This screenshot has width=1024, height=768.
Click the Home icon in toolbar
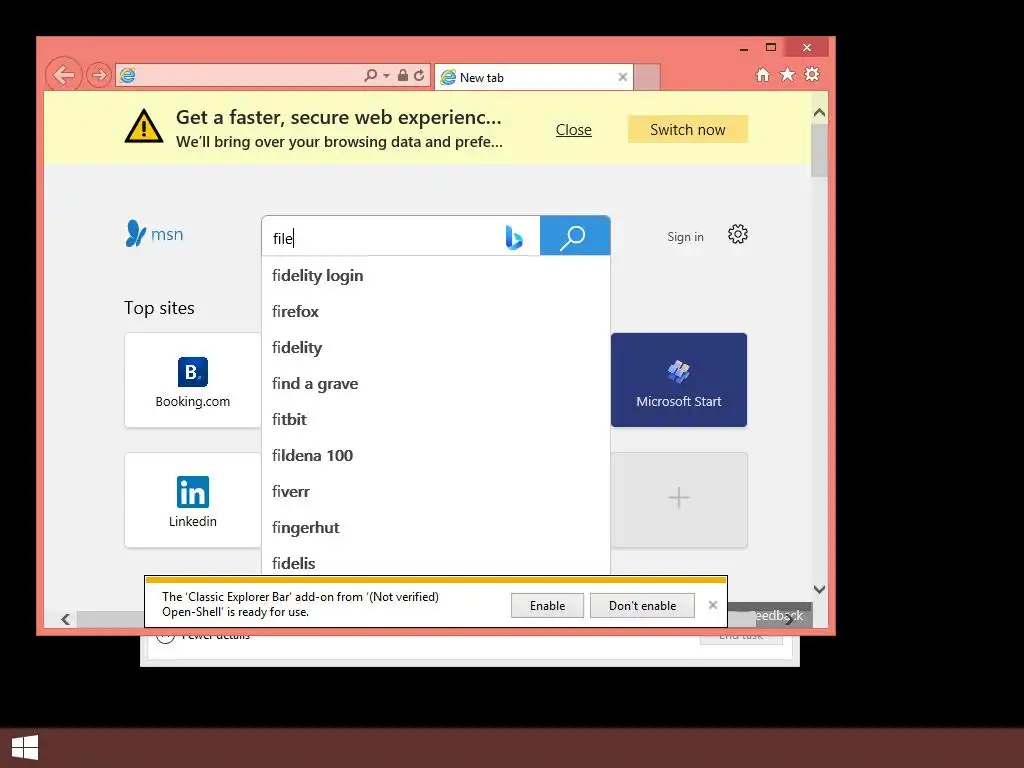pyautogui.click(x=763, y=74)
